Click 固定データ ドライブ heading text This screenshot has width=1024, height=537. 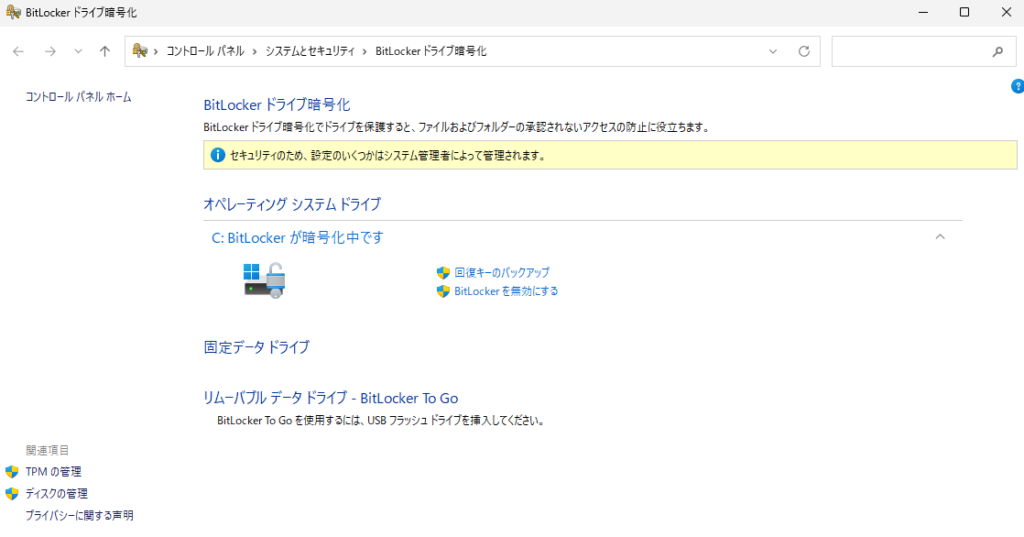[x=257, y=348]
